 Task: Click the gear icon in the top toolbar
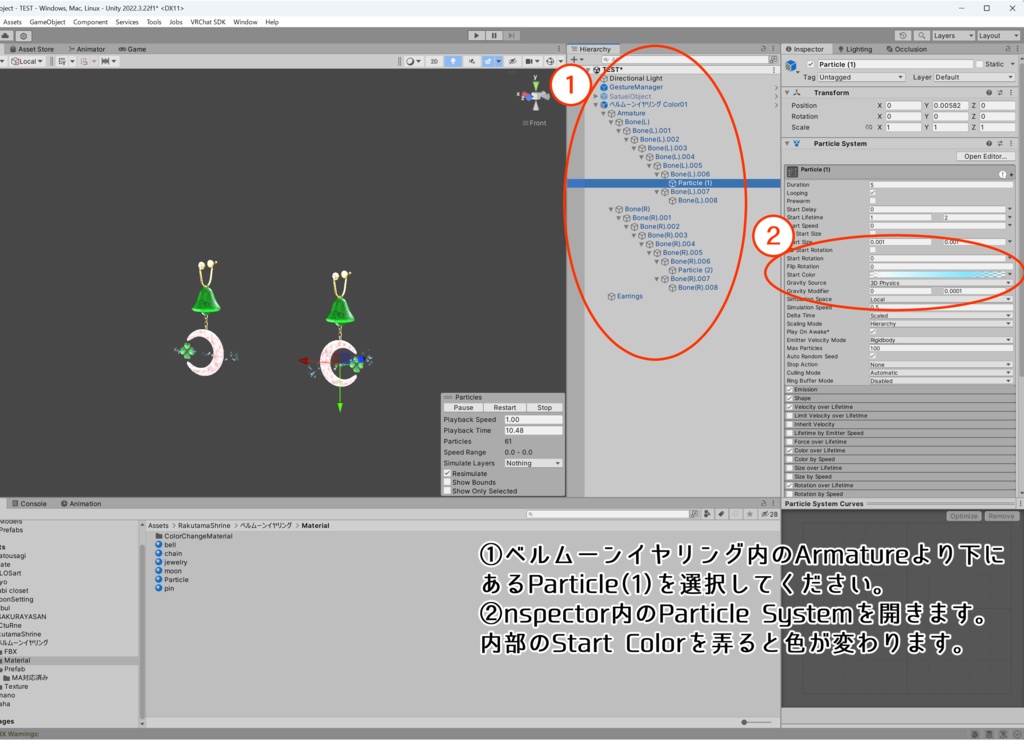(22, 35)
